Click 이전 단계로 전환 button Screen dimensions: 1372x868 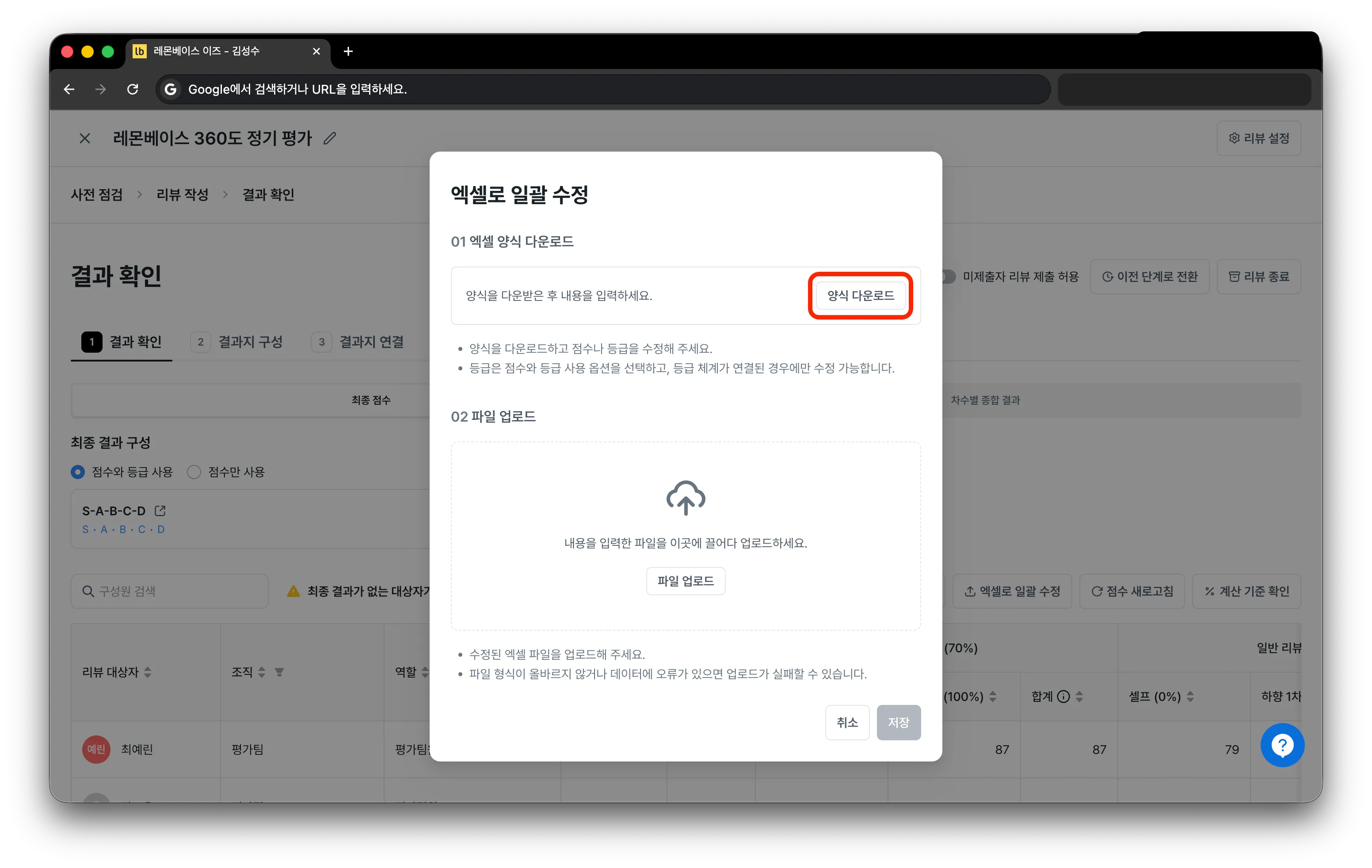click(x=1149, y=277)
